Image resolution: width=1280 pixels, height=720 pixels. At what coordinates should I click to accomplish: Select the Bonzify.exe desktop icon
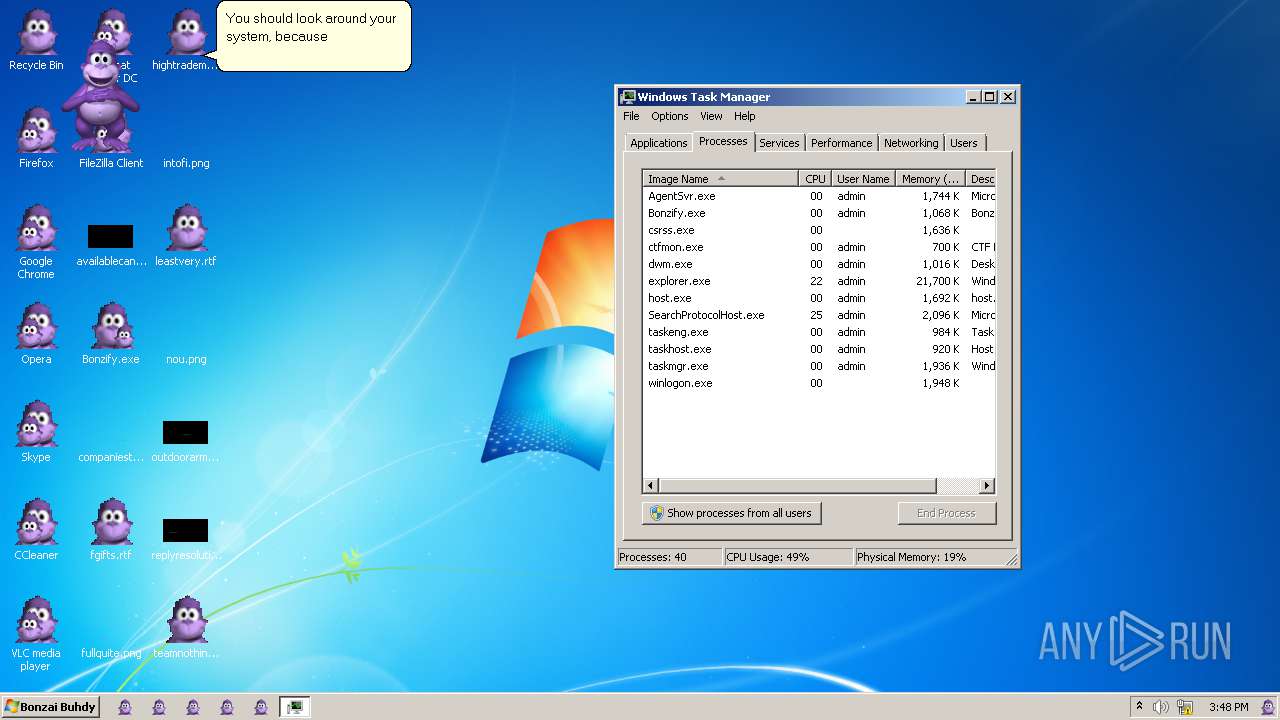(x=111, y=334)
